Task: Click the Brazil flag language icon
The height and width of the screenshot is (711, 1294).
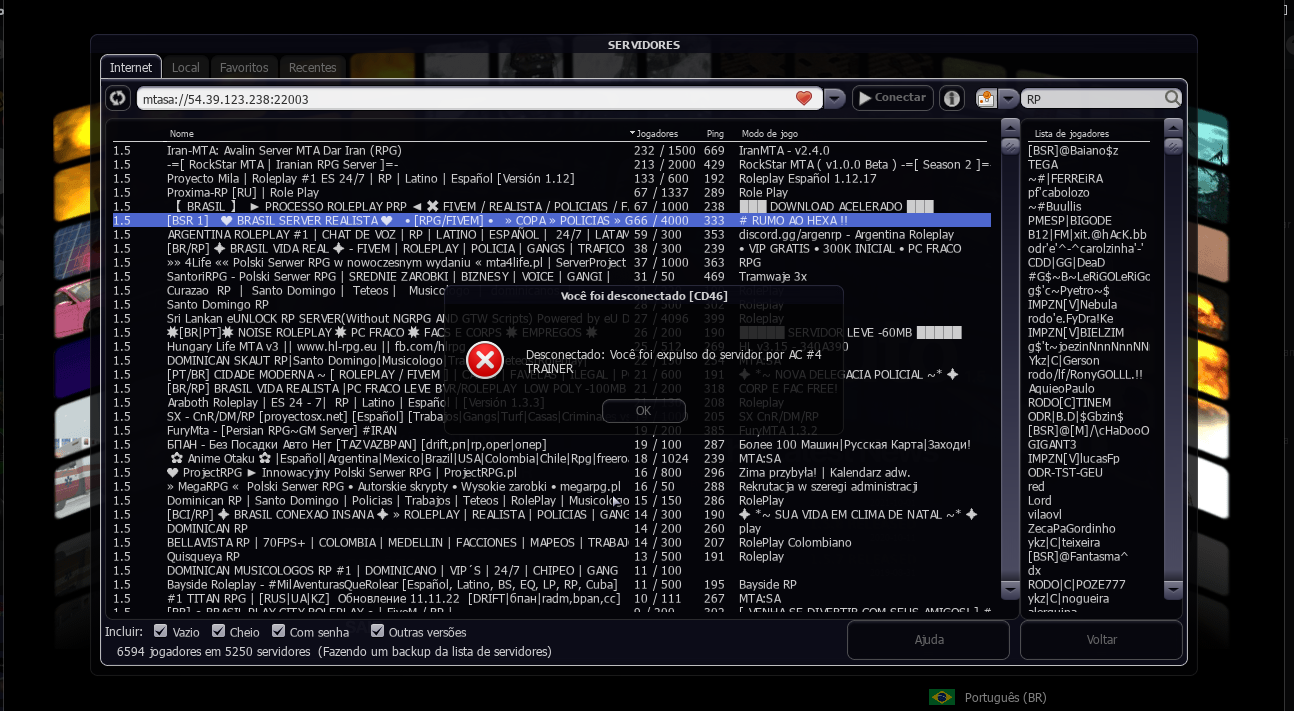Action: point(941,697)
